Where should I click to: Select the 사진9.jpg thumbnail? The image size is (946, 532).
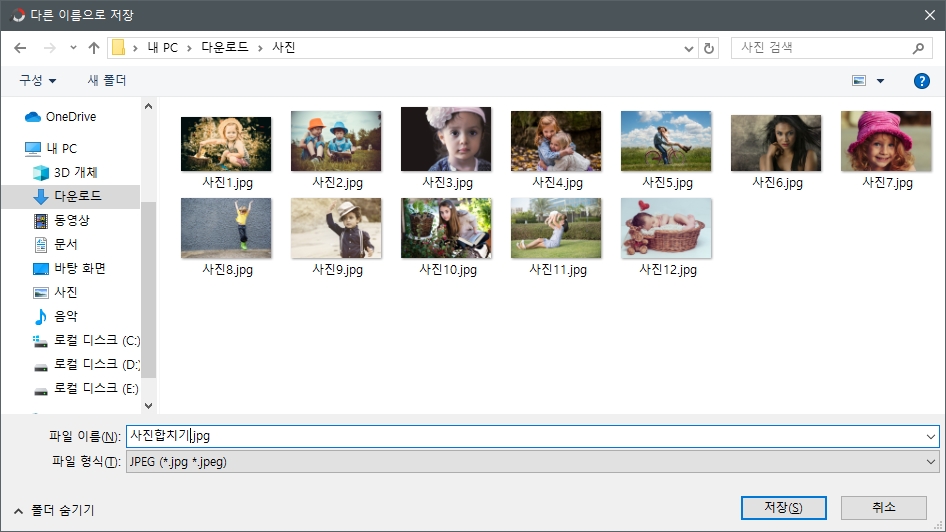pos(336,228)
